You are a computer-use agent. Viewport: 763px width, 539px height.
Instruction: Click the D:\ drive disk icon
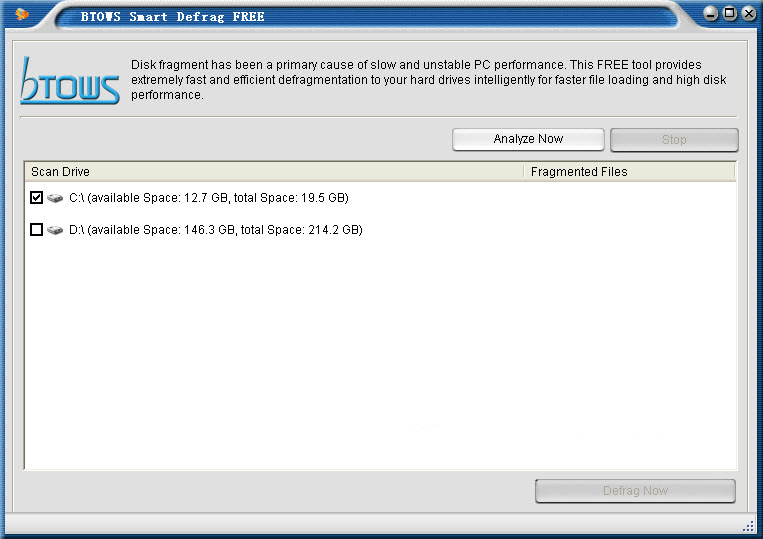pyautogui.click(x=55, y=230)
